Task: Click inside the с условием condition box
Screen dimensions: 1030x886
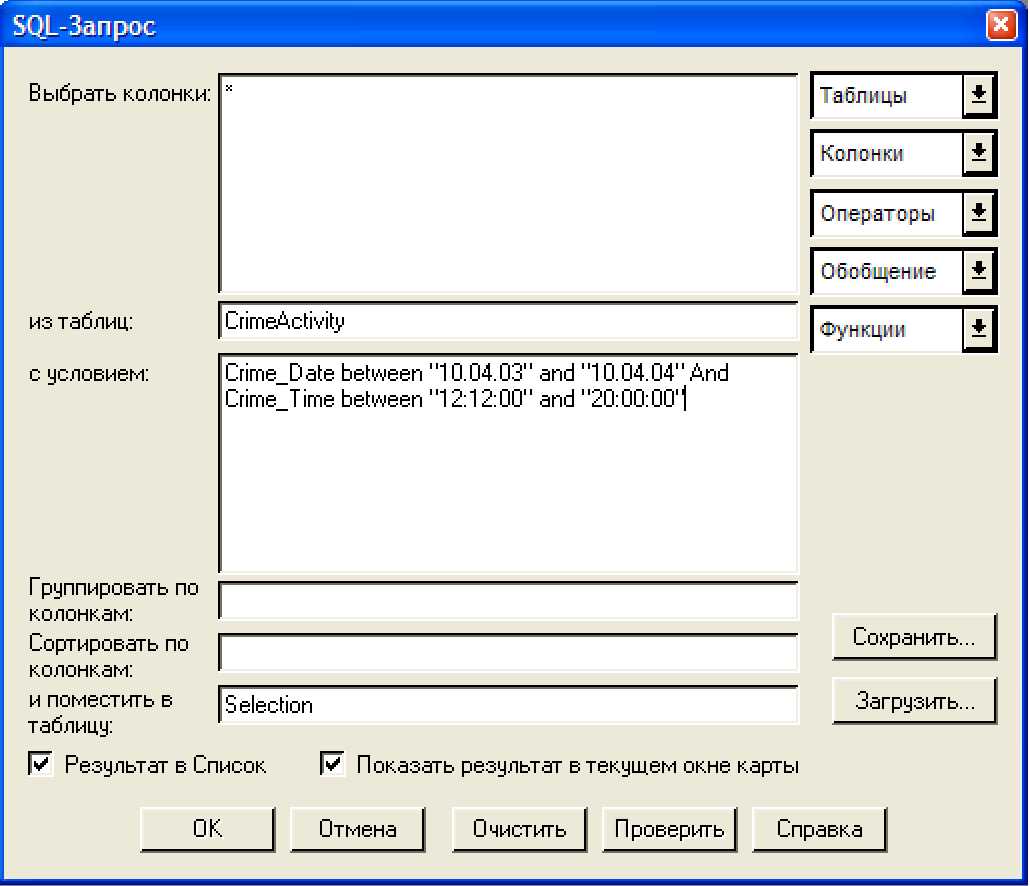Action: pos(507,480)
